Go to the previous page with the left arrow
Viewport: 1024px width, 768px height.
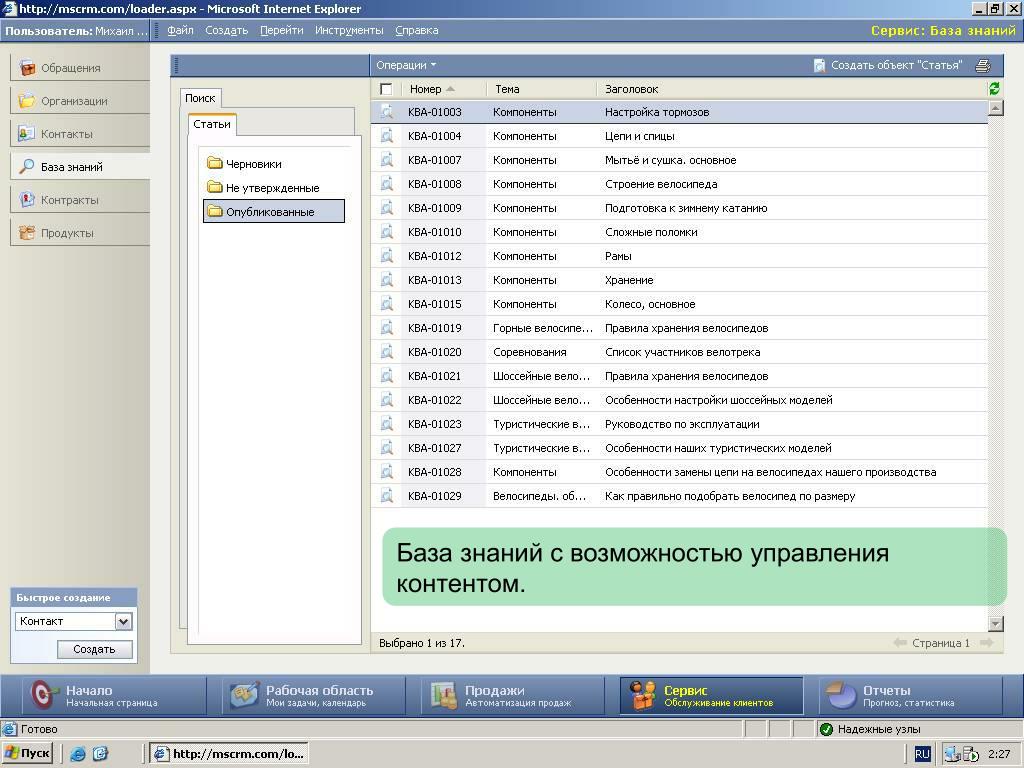coord(900,643)
